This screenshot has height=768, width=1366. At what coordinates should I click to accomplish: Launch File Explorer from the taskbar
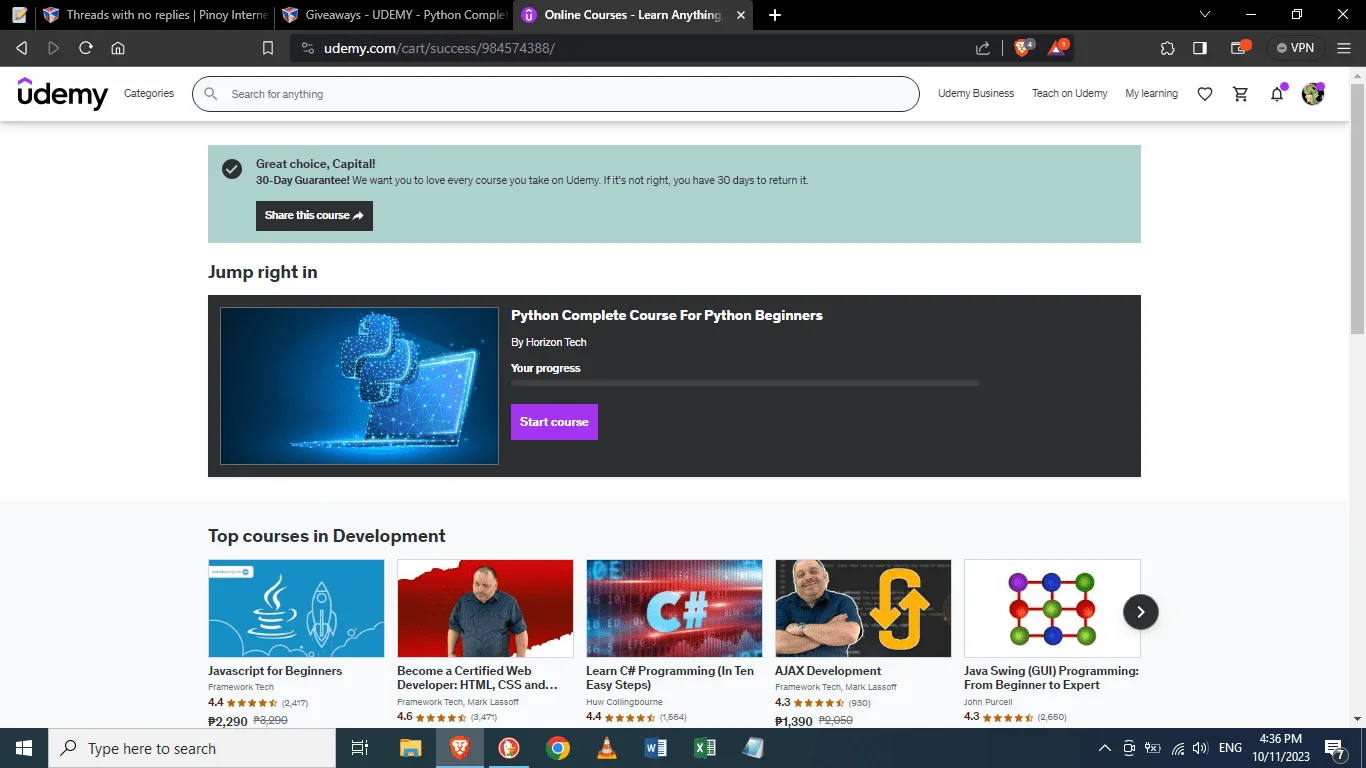pos(410,748)
